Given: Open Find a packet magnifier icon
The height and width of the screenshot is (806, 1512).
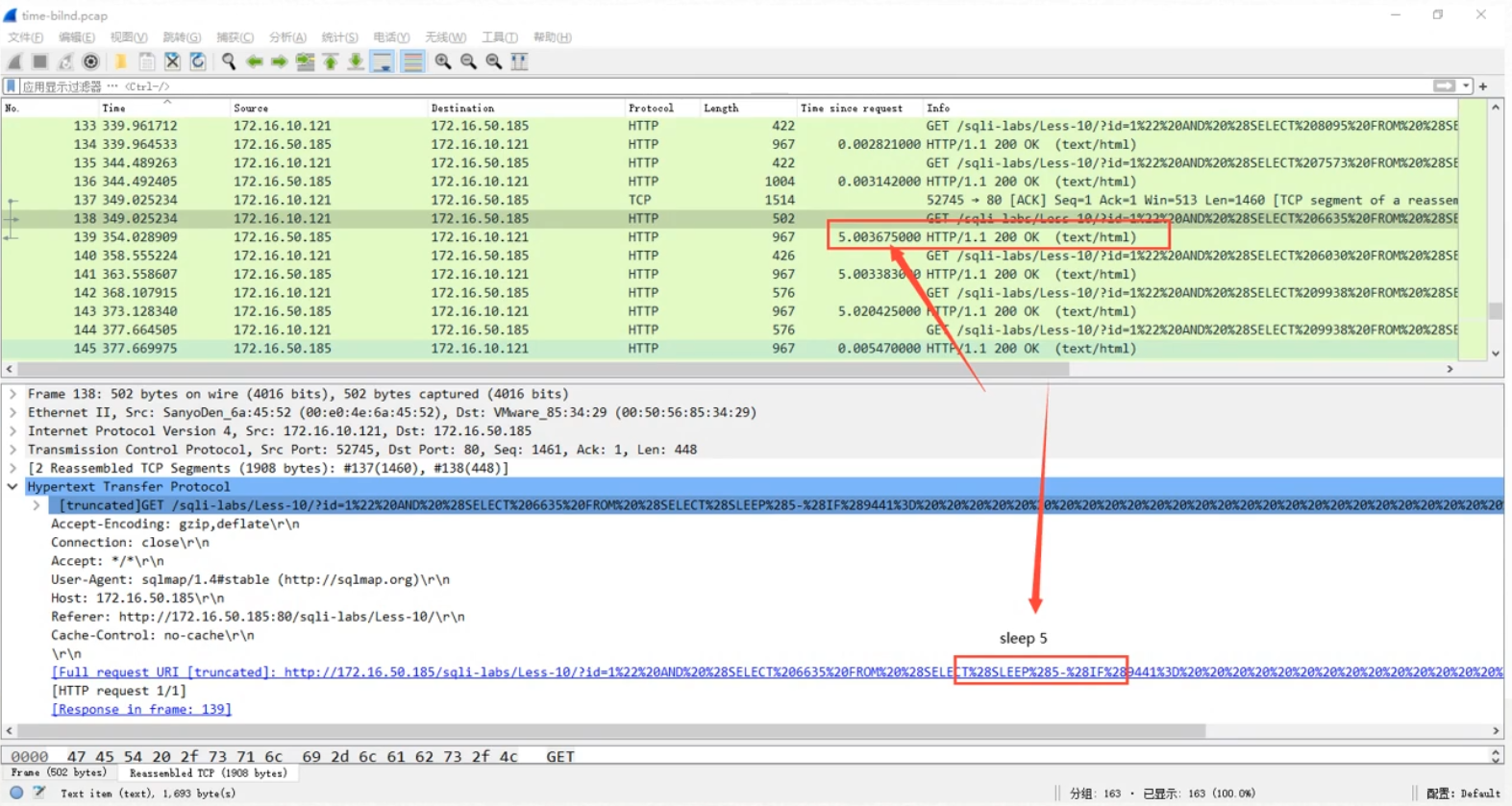Looking at the screenshot, I should pyautogui.click(x=229, y=61).
